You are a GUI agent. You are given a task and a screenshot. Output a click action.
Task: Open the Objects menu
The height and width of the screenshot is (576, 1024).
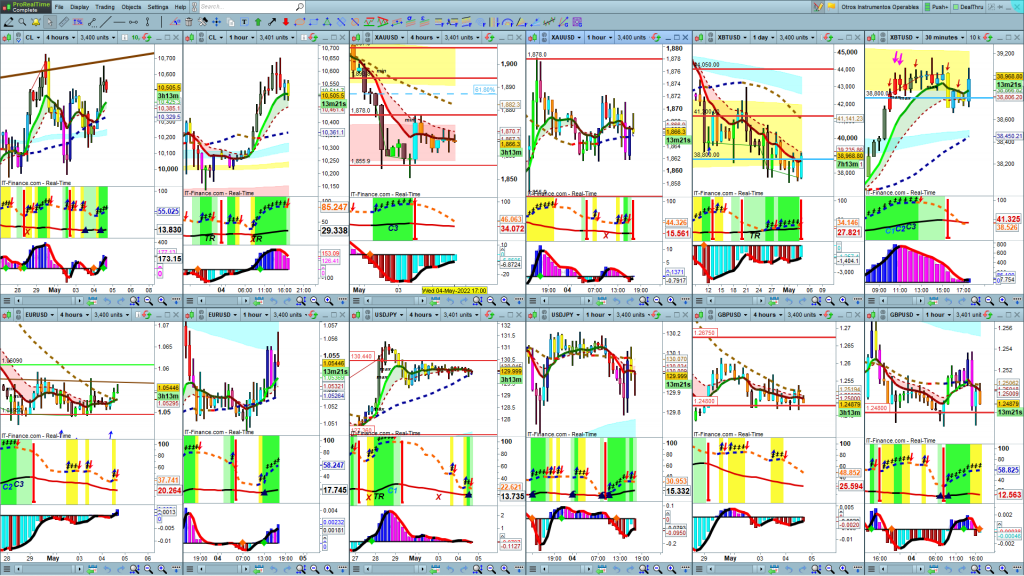point(131,7)
